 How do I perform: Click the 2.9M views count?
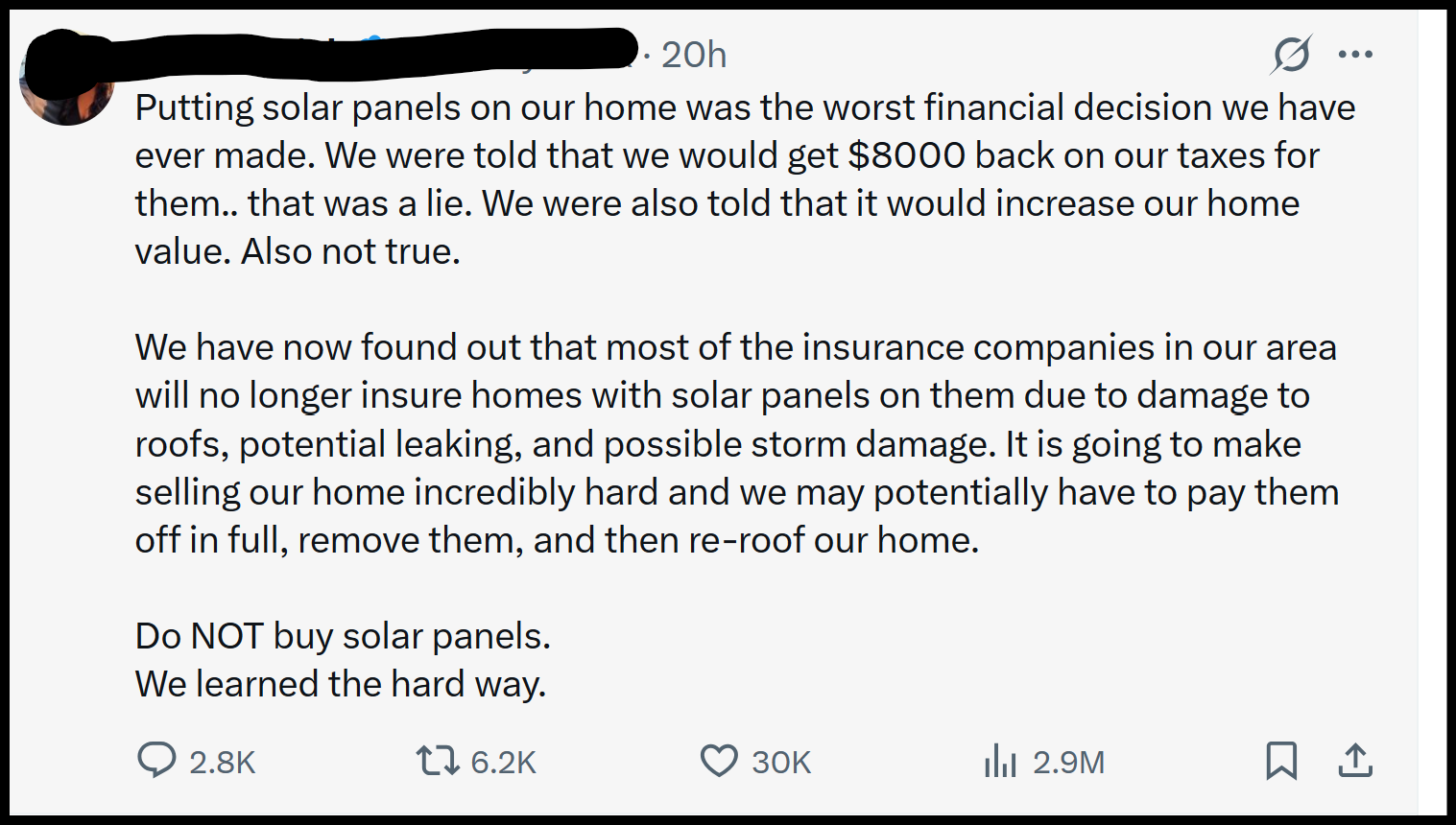(x=1069, y=763)
